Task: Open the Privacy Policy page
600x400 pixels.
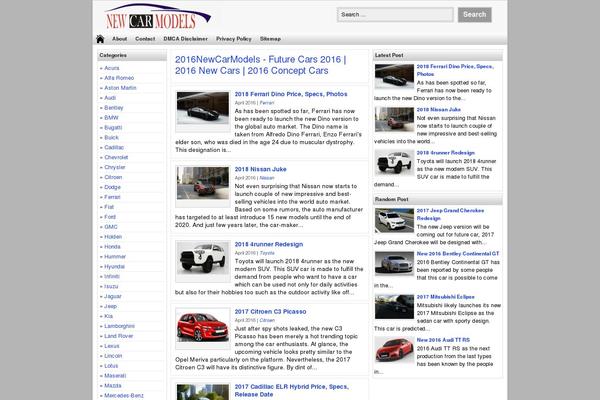Action: [234, 39]
